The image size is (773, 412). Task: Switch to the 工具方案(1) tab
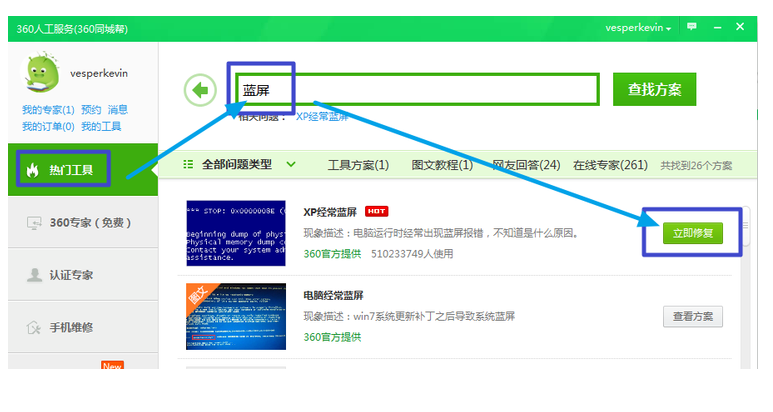[357, 165]
